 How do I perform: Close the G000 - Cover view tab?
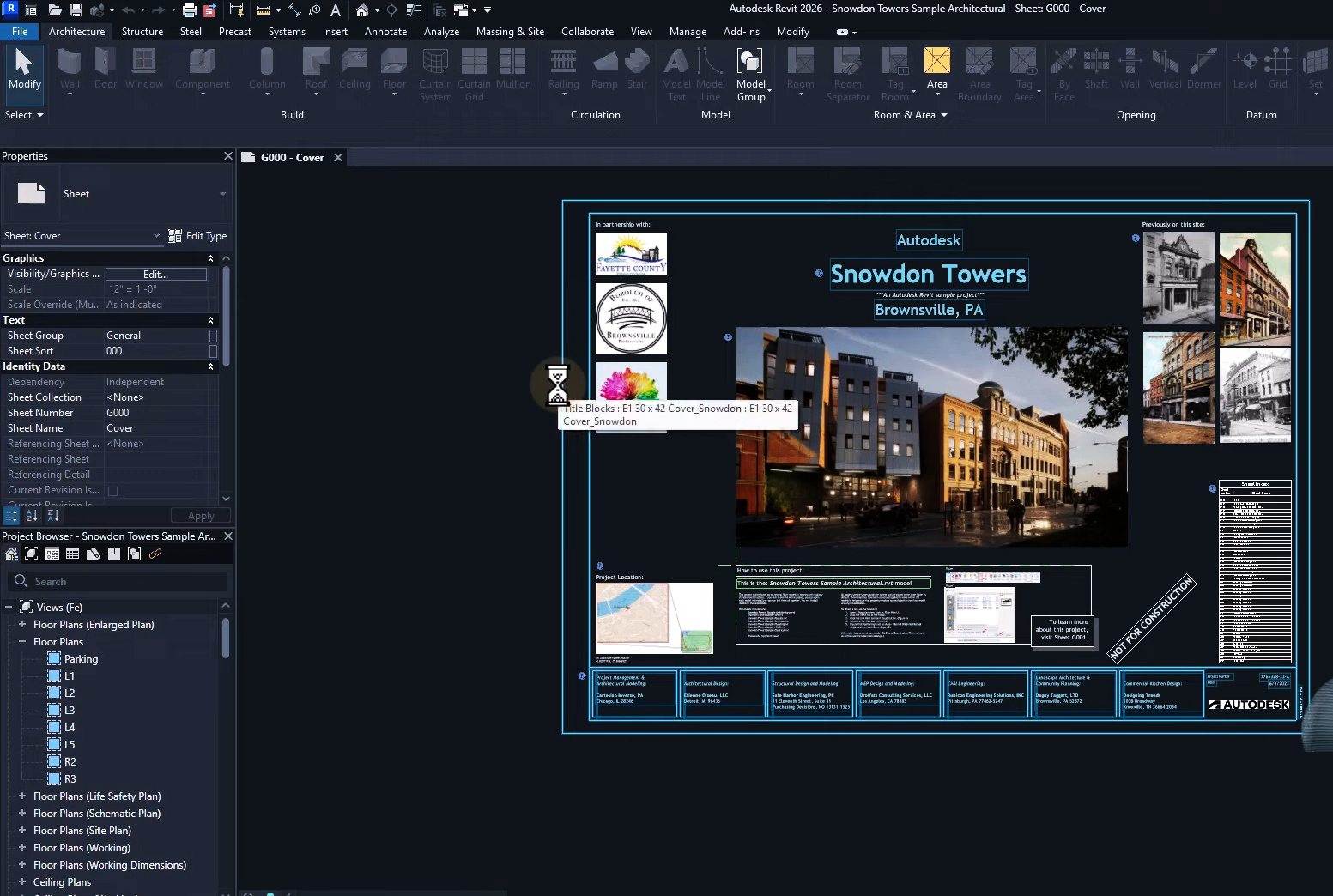338,158
